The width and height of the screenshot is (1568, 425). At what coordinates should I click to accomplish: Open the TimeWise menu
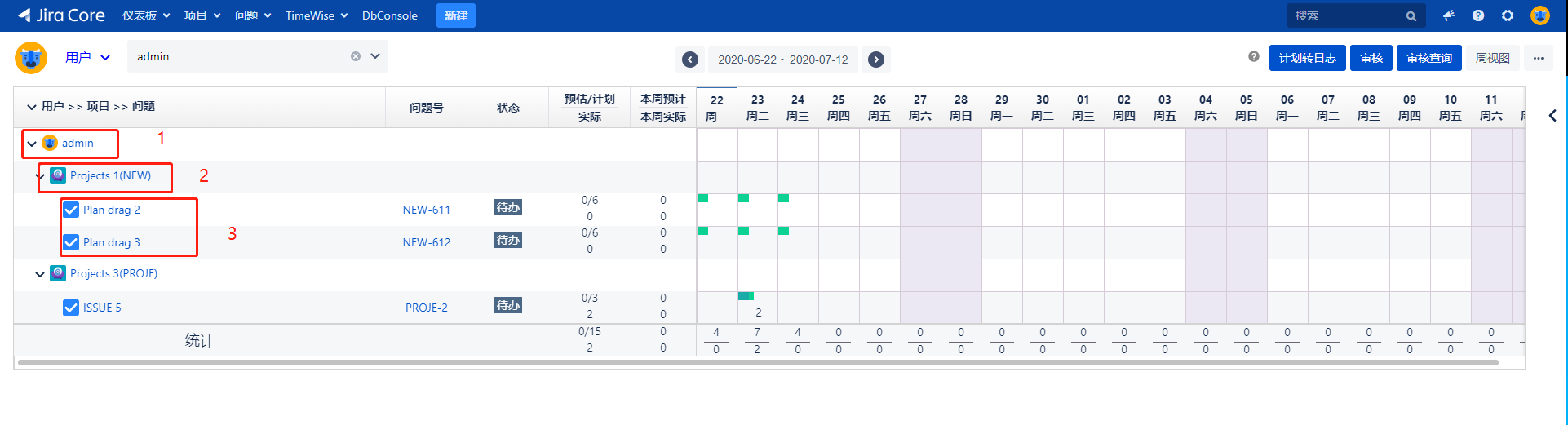point(316,15)
